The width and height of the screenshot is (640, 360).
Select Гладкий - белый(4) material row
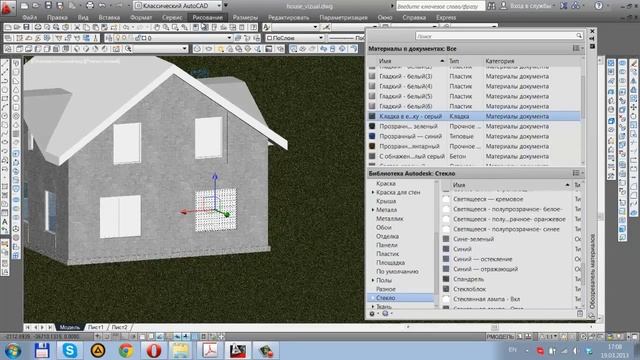(473, 86)
